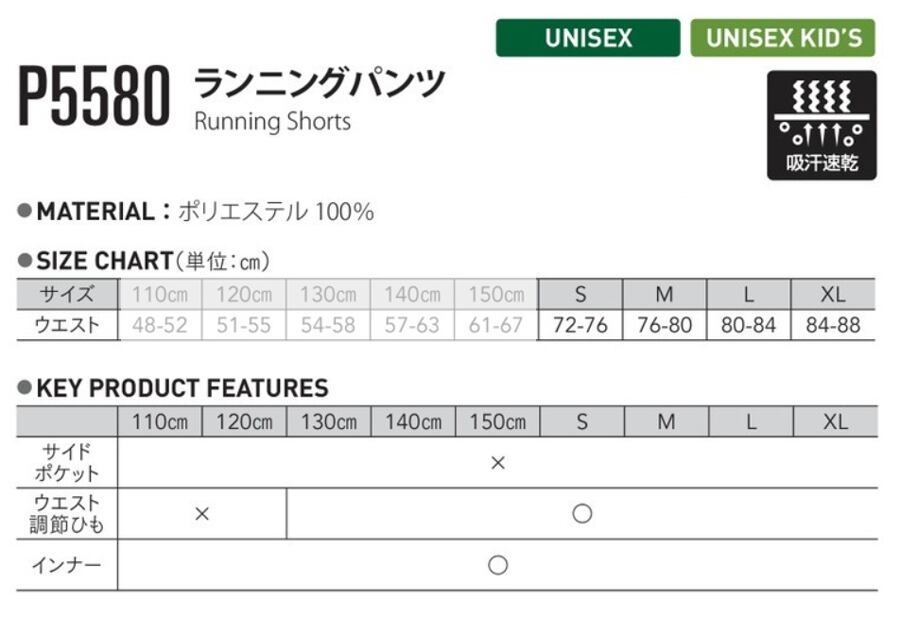
Task: Click the 84-88 waist measurement cell
Action: [x=833, y=326]
